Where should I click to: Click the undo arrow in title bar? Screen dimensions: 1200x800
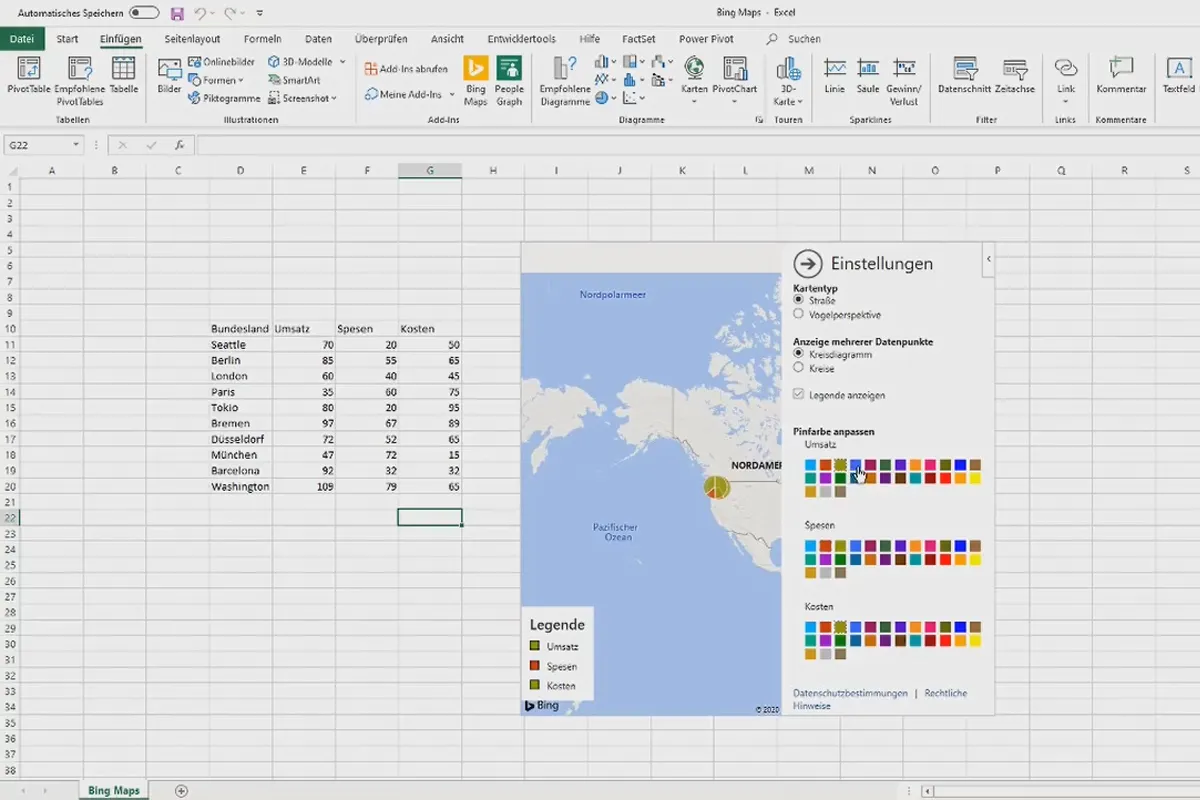coord(201,14)
